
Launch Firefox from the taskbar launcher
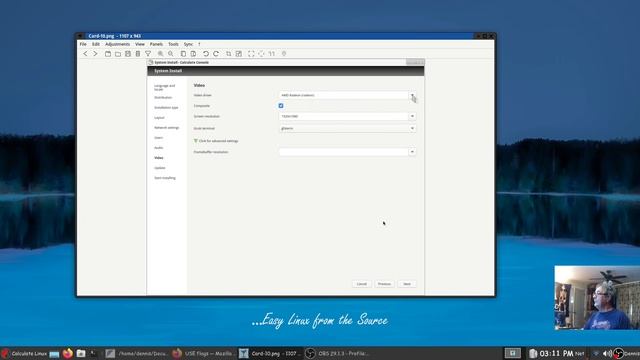68,353
